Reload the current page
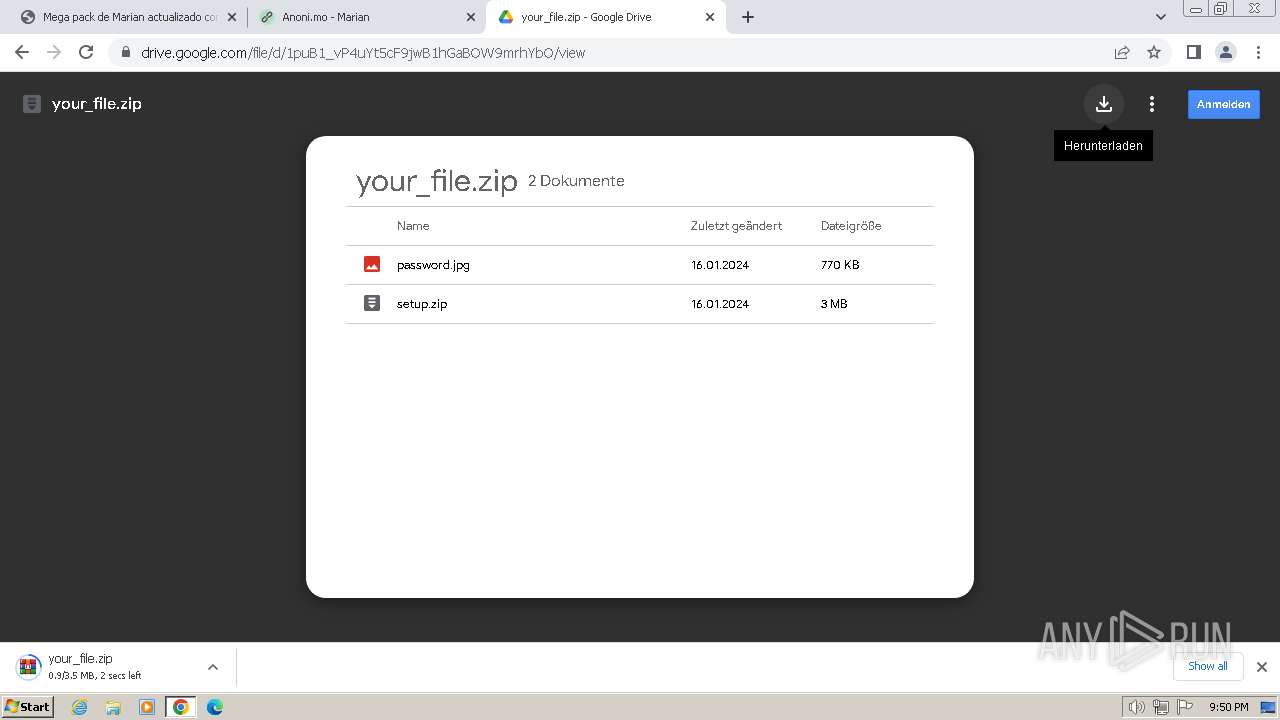The image size is (1280, 720). 86,52
